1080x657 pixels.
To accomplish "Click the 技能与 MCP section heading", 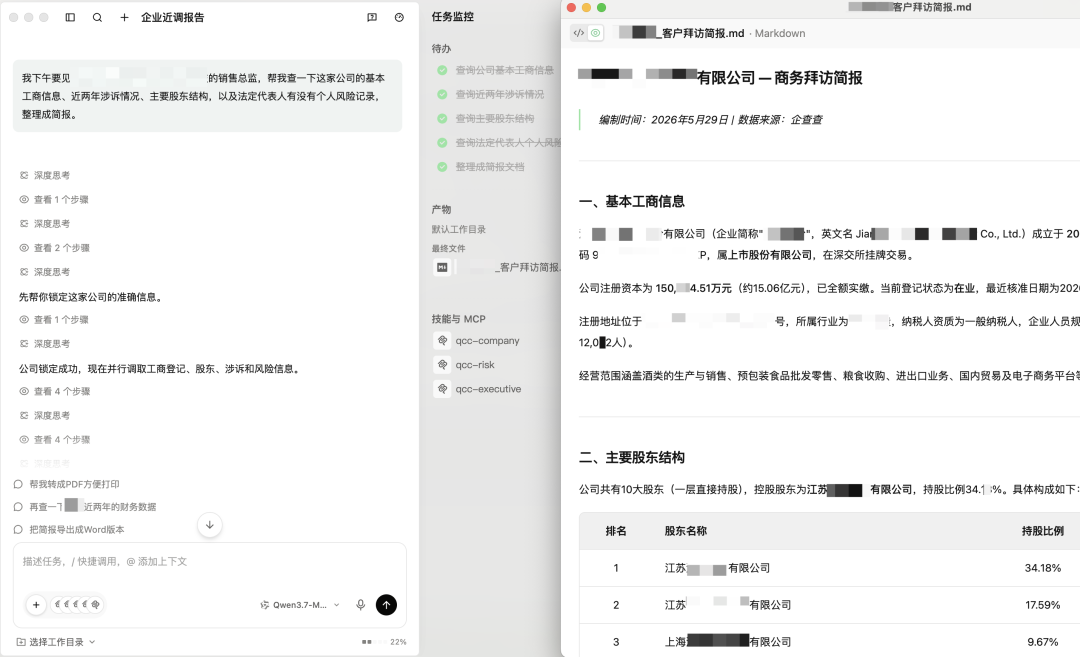I will (x=458, y=319).
